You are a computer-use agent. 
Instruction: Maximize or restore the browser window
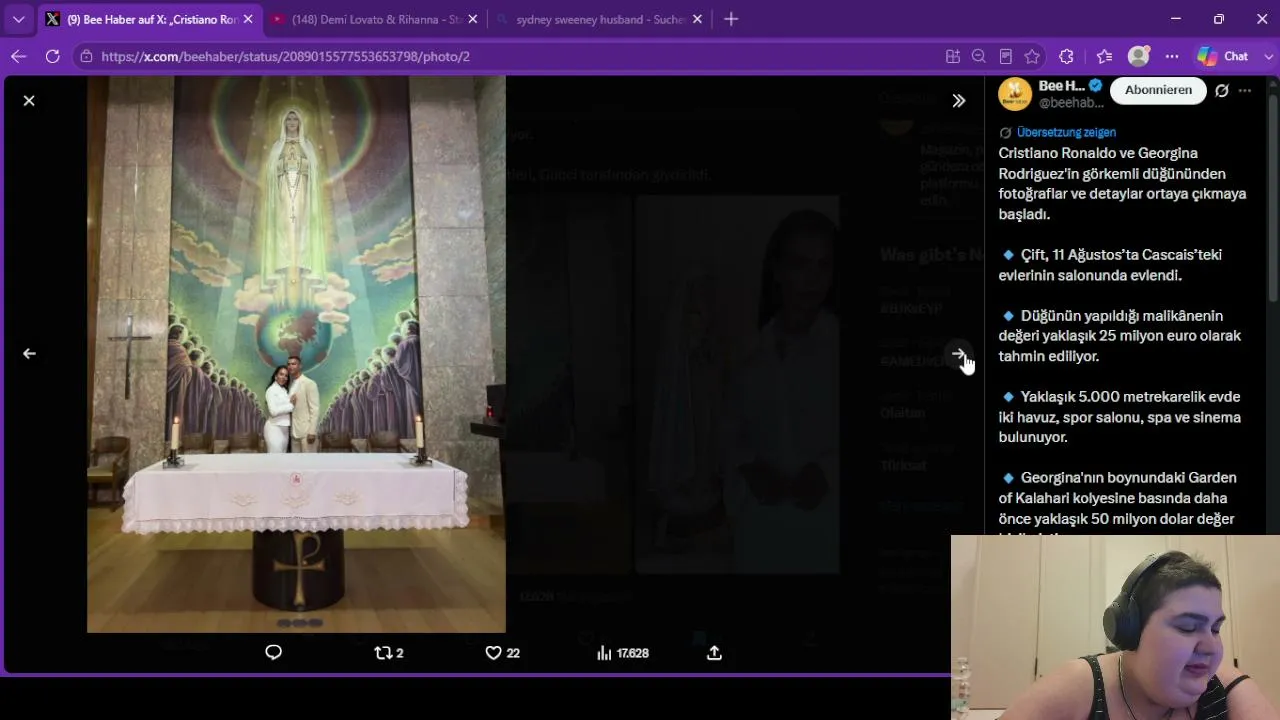[x=1219, y=19]
